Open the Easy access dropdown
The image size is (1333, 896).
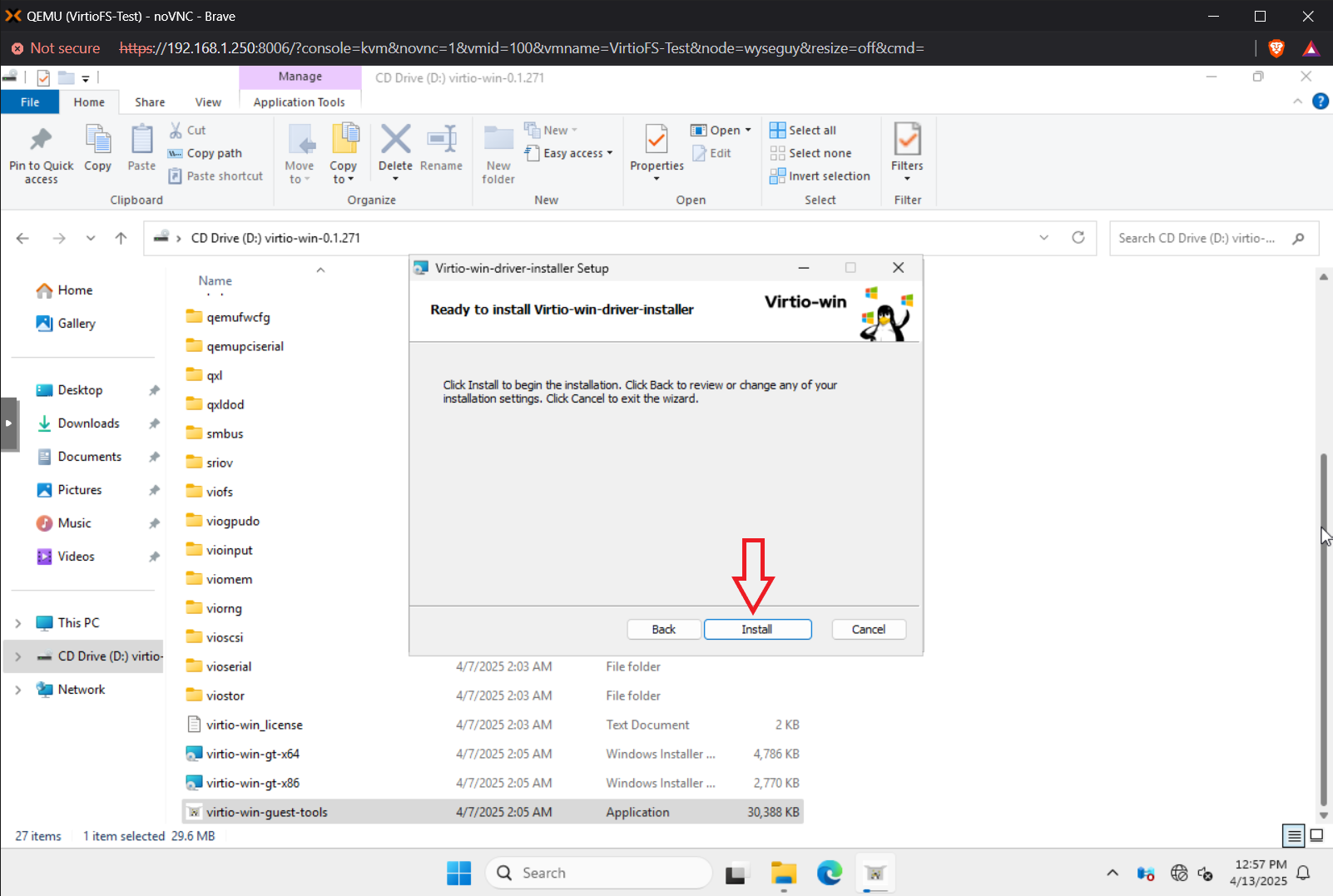[x=569, y=153]
